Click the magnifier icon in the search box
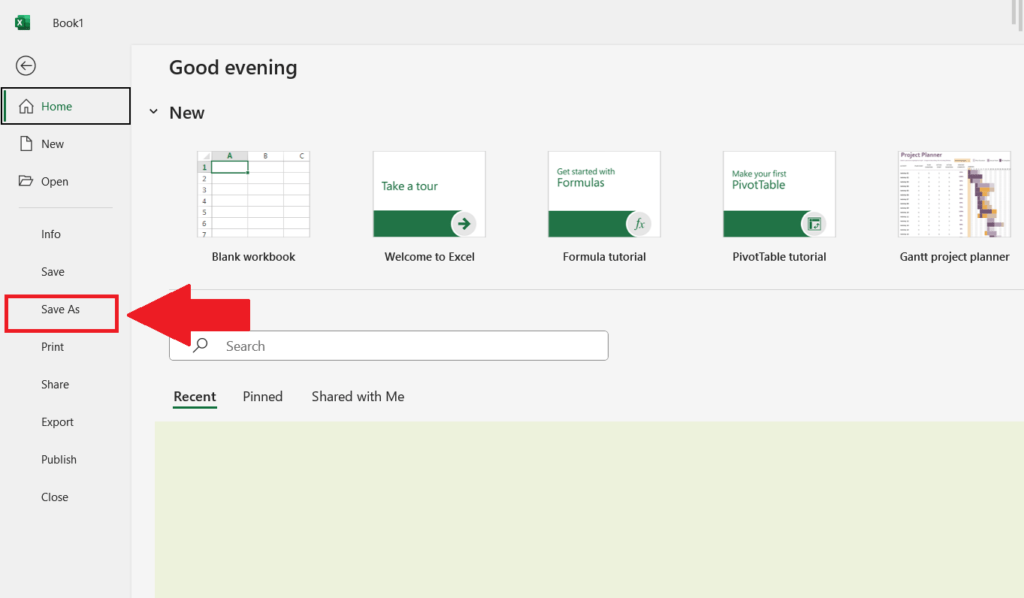 [x=201, y=345]
